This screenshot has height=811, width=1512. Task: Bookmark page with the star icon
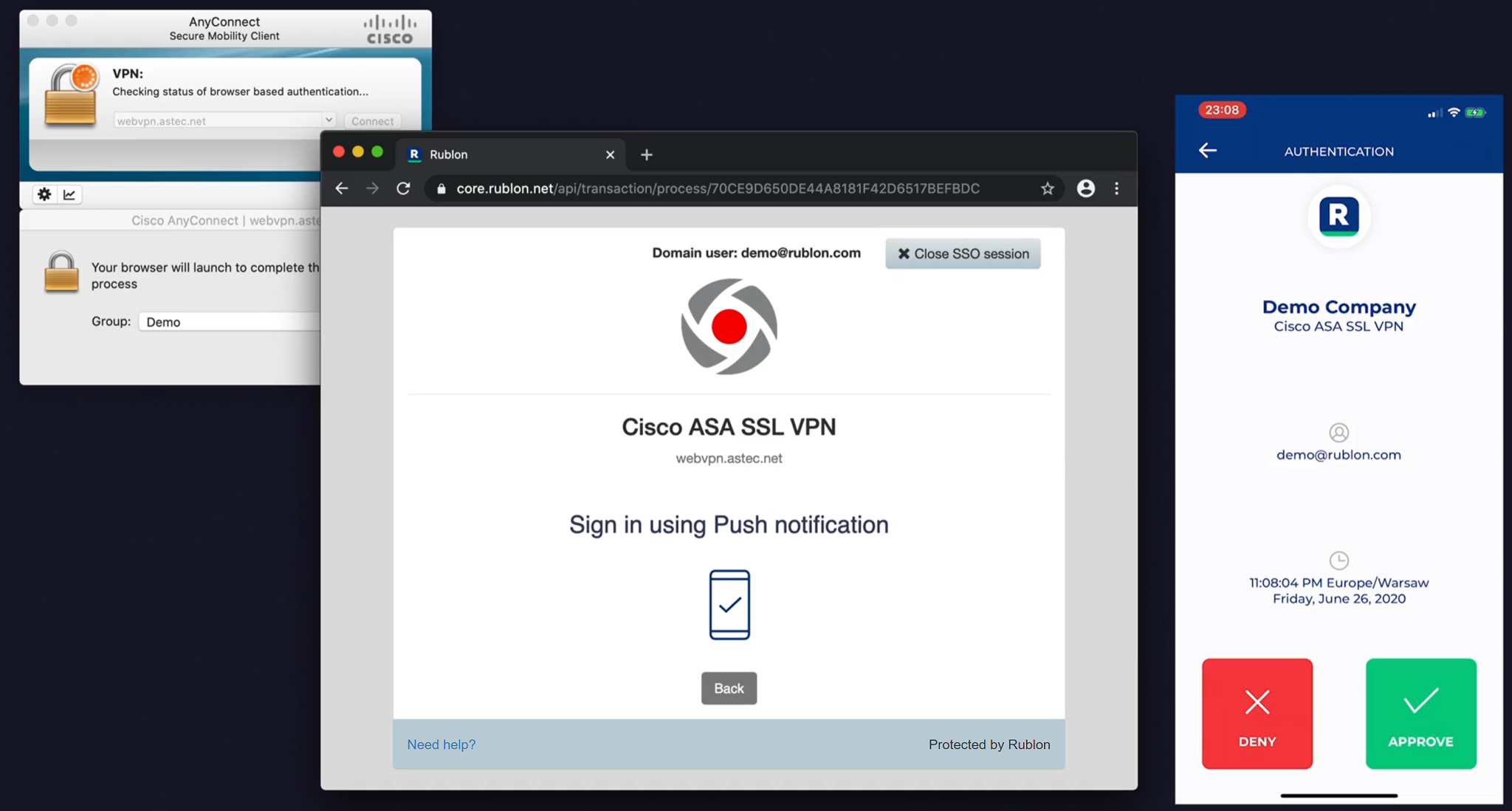click(x=1047, y=188)
